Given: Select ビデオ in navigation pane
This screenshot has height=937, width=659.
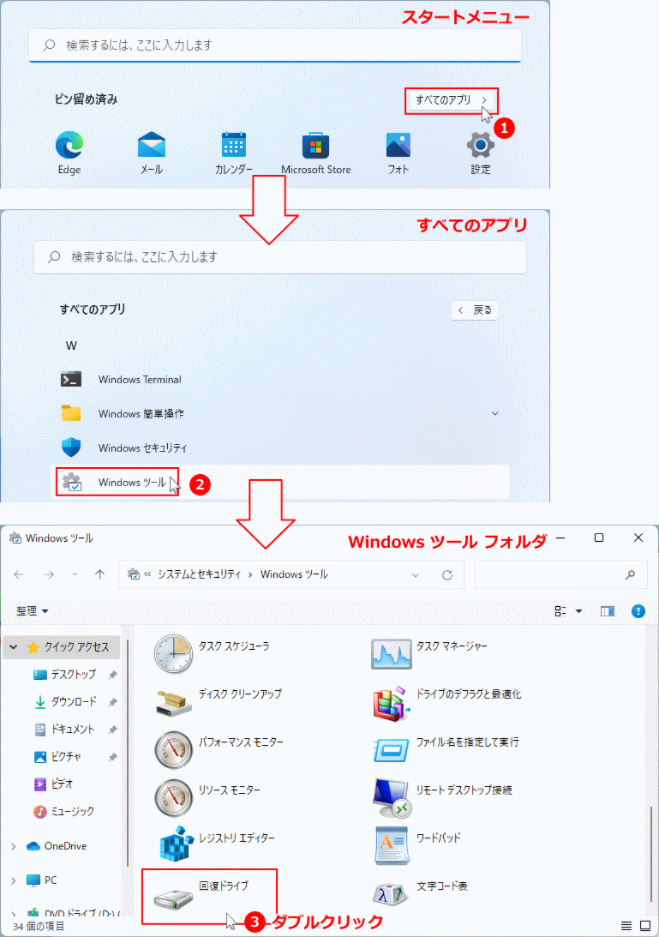Looking at the screenshot, I should [53, 784].
